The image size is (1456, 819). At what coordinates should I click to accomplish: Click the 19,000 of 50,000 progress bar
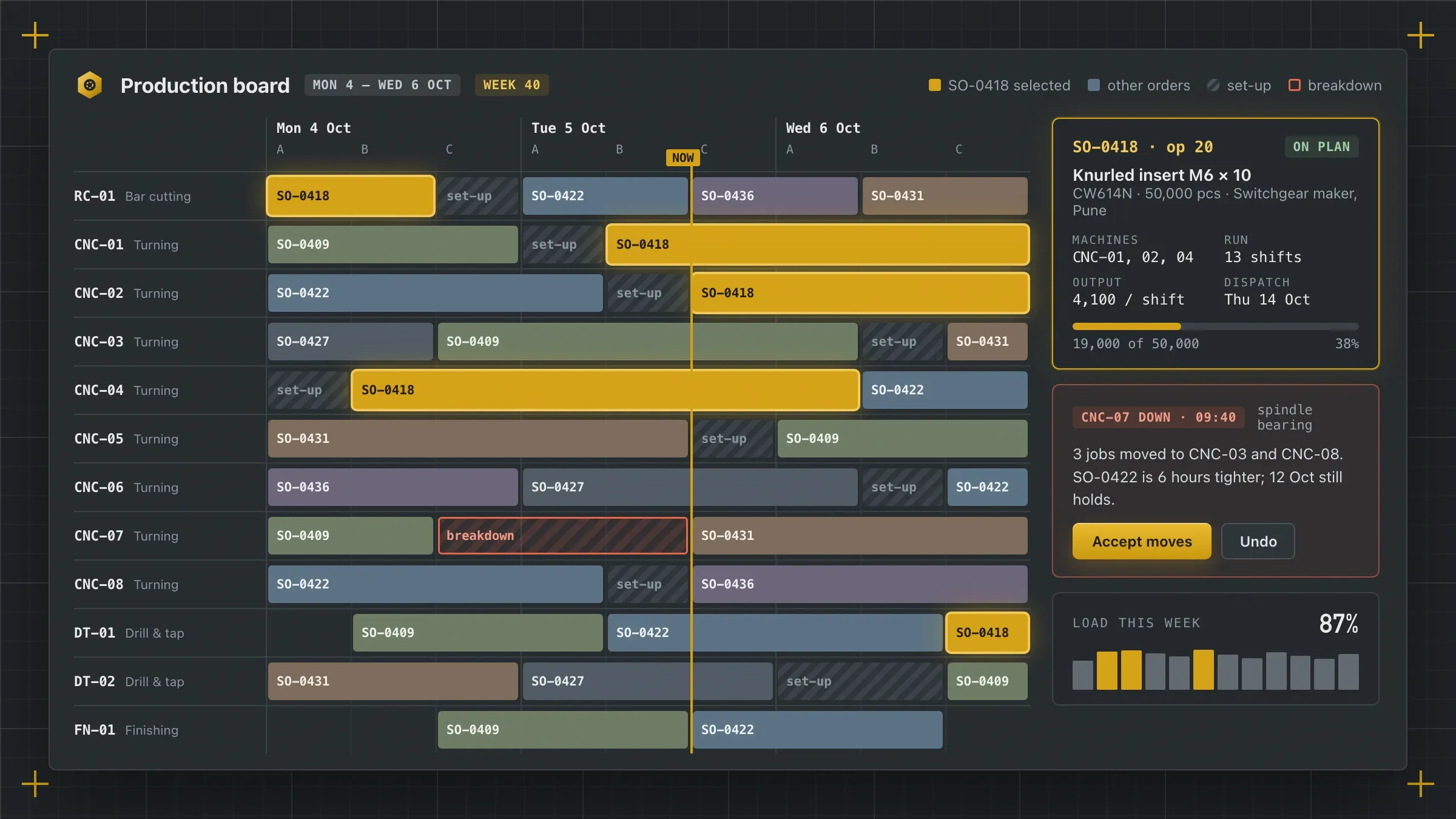pyautogui.click(x=1216, y=326)
